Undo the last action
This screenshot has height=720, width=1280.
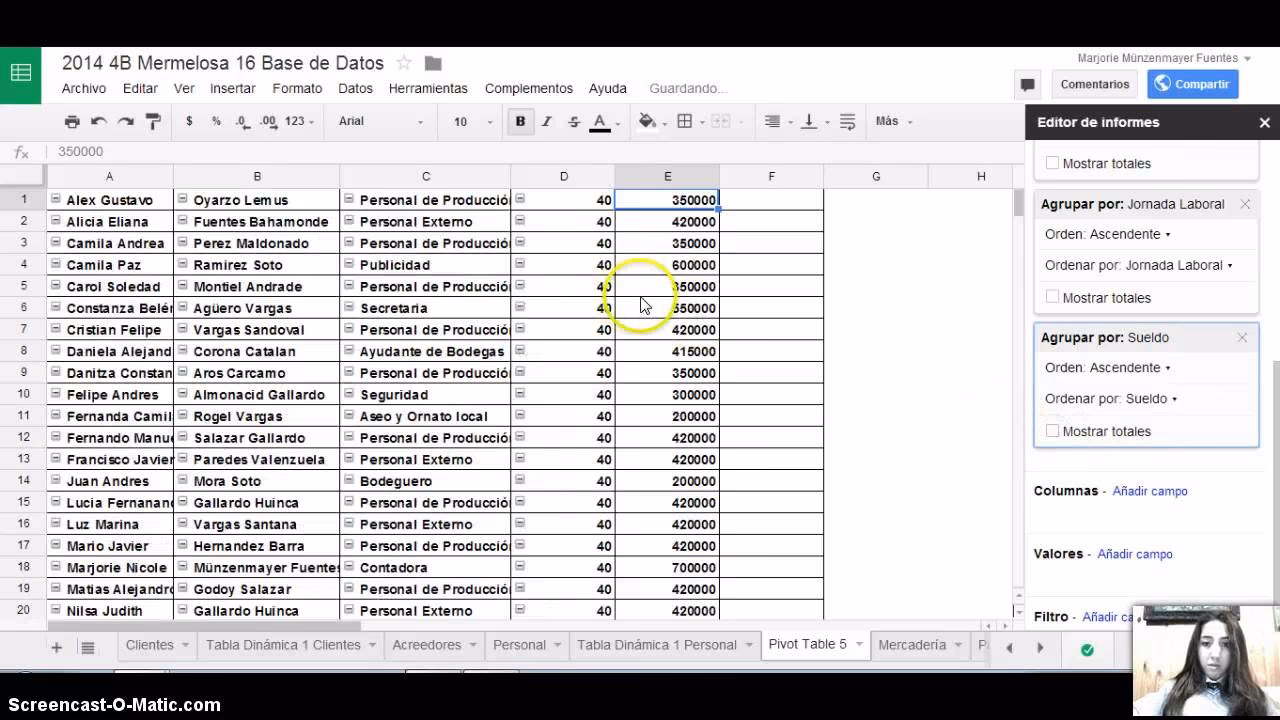tap(99, 121)
